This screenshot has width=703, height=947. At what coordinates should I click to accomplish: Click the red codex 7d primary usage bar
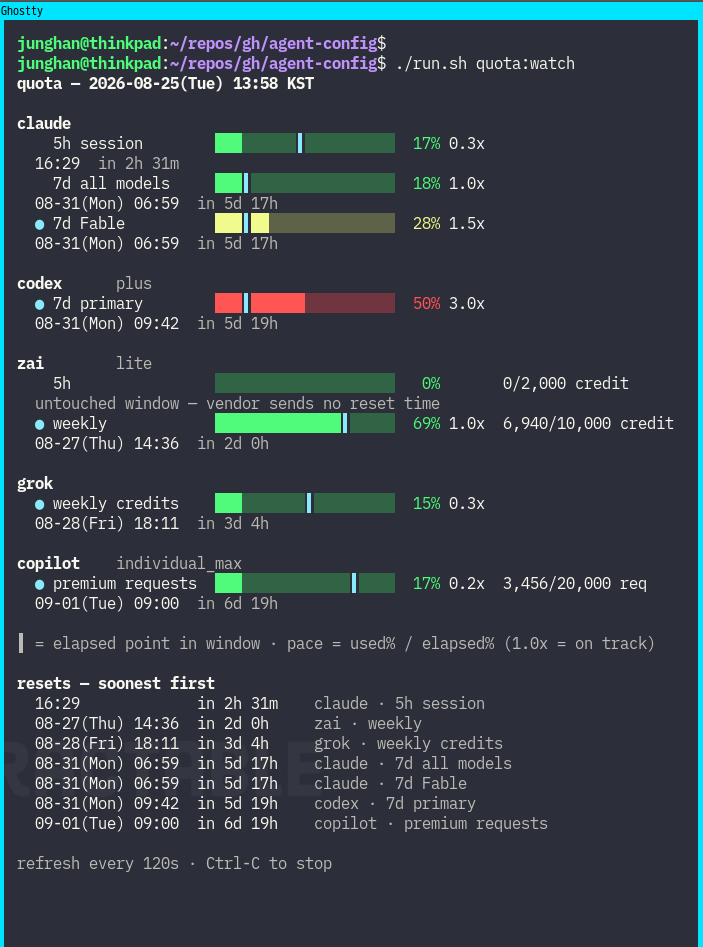305,303
